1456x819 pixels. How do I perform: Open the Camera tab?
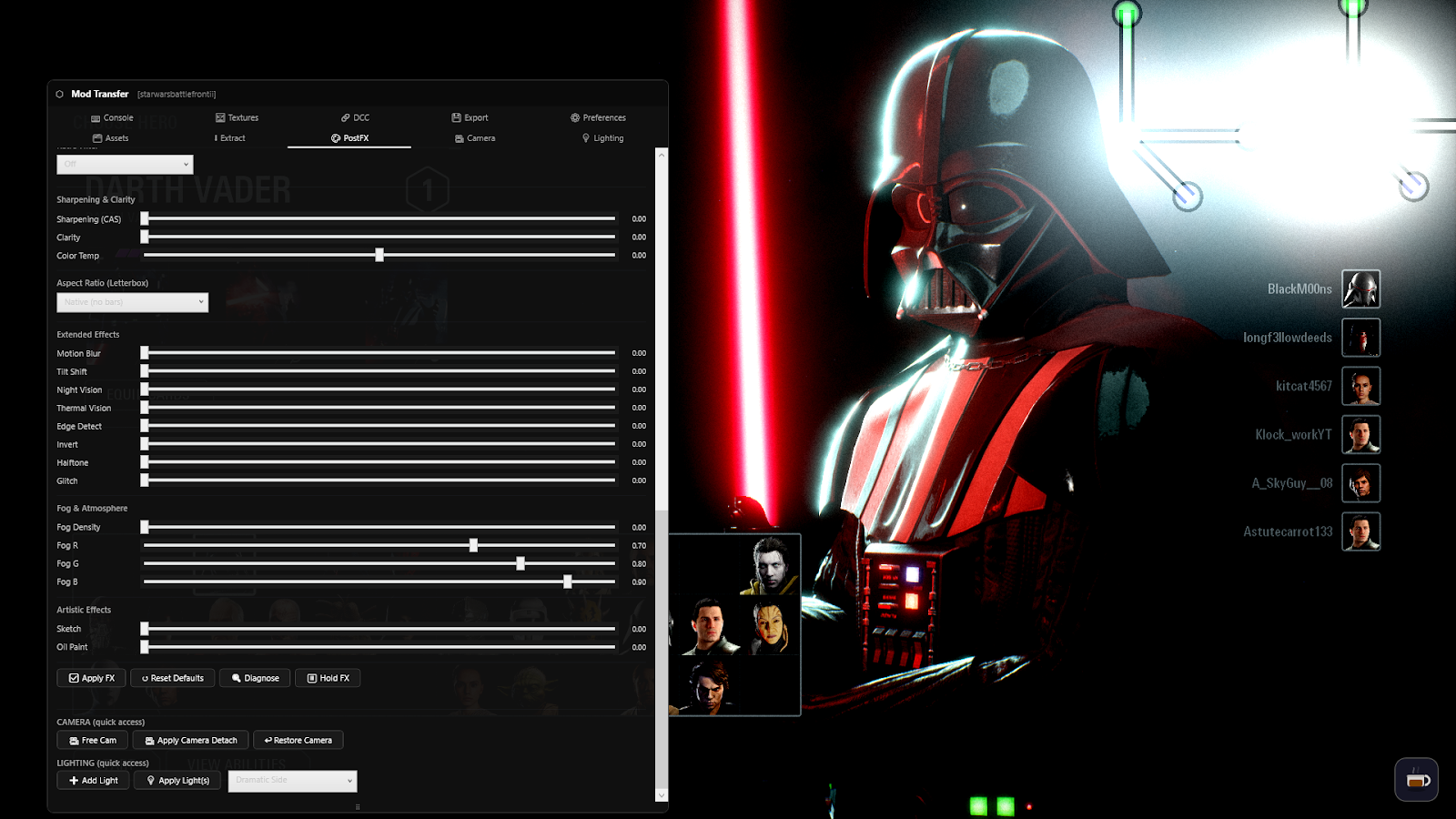coord(474,137)
